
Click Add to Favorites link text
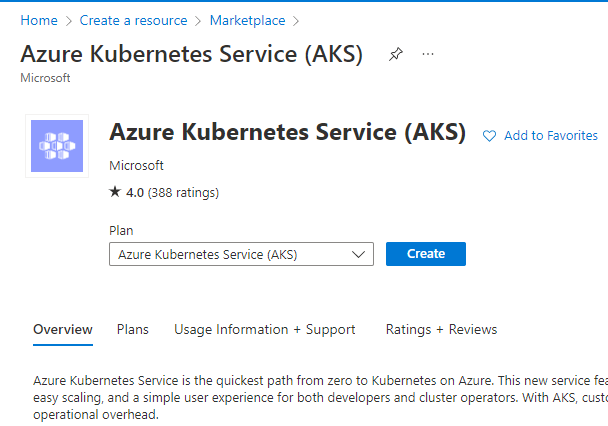[551, 136]
